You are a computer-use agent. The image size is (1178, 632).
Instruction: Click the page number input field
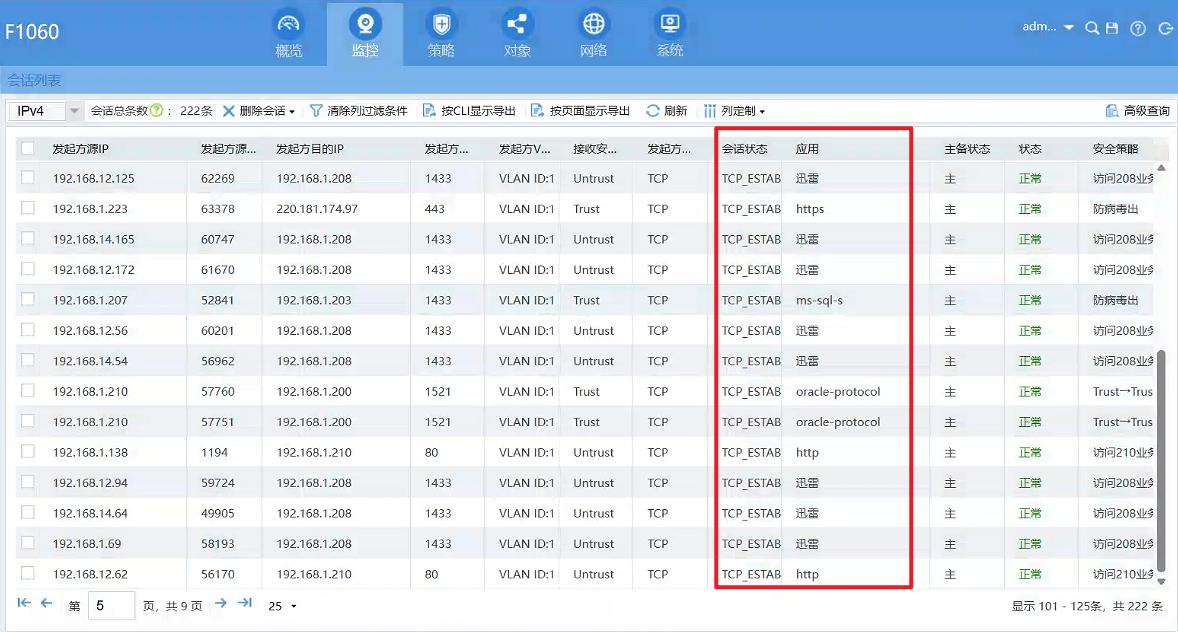click(x=111, y=606)
